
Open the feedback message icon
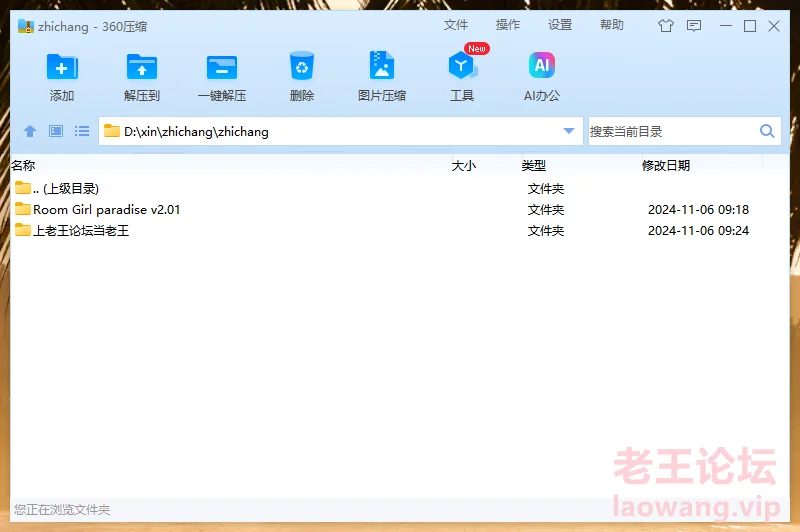[694, 26]
